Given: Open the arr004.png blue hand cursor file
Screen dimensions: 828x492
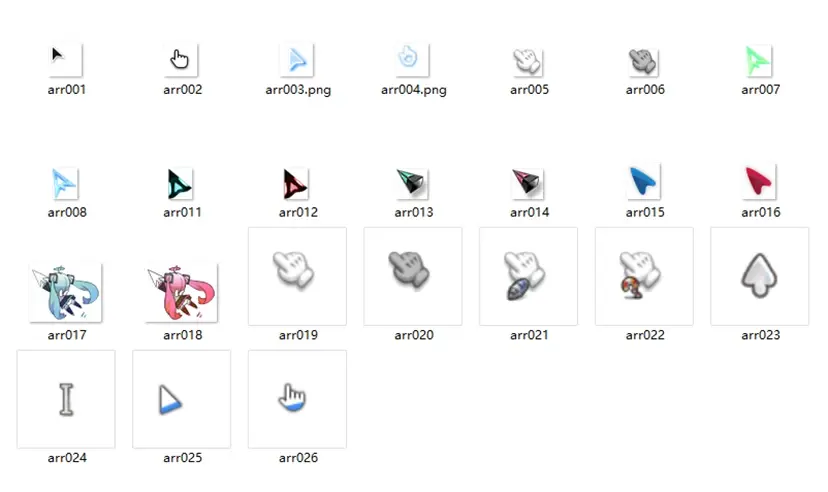Looking at the screenshot, I should [413, 60].
